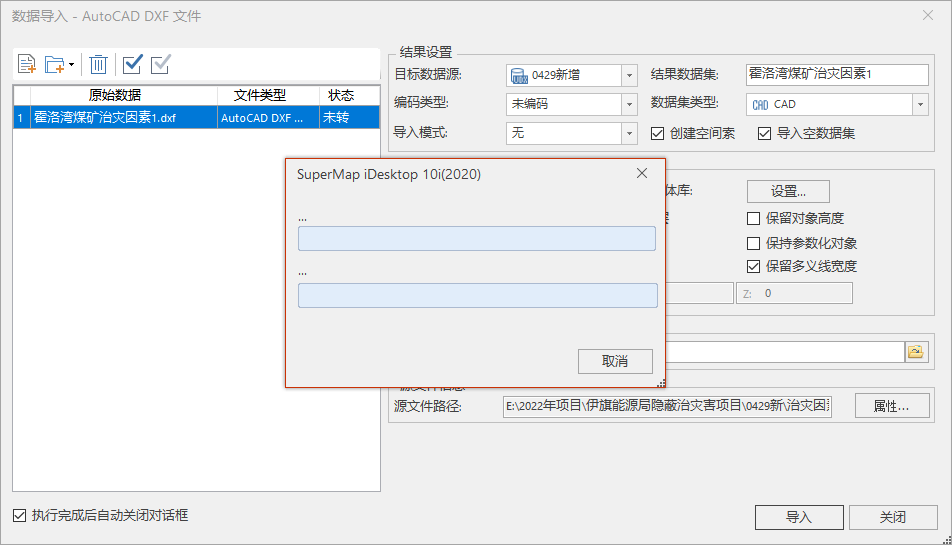This screenshot has width=952, height=545.
Task: Click the 结果数据集 name field
Action: click(837, 75)
